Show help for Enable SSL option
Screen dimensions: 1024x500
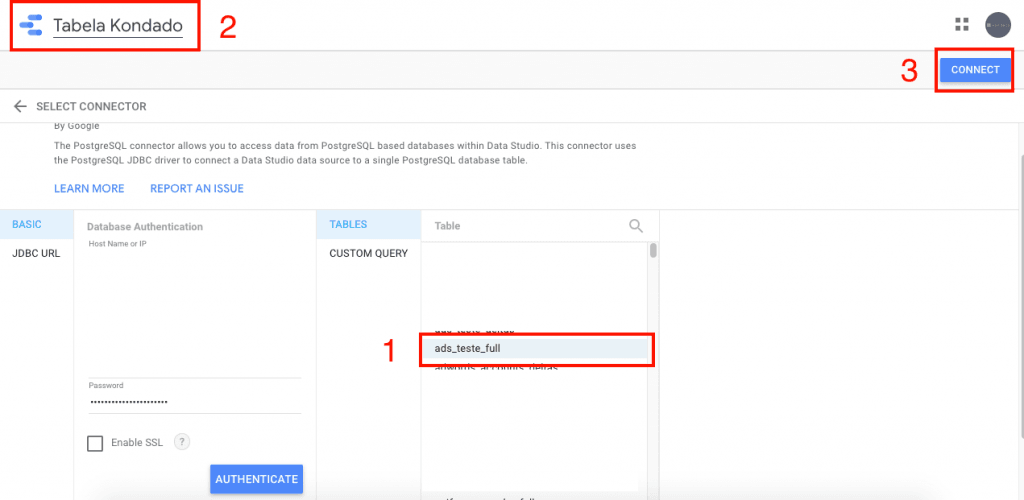182,442
